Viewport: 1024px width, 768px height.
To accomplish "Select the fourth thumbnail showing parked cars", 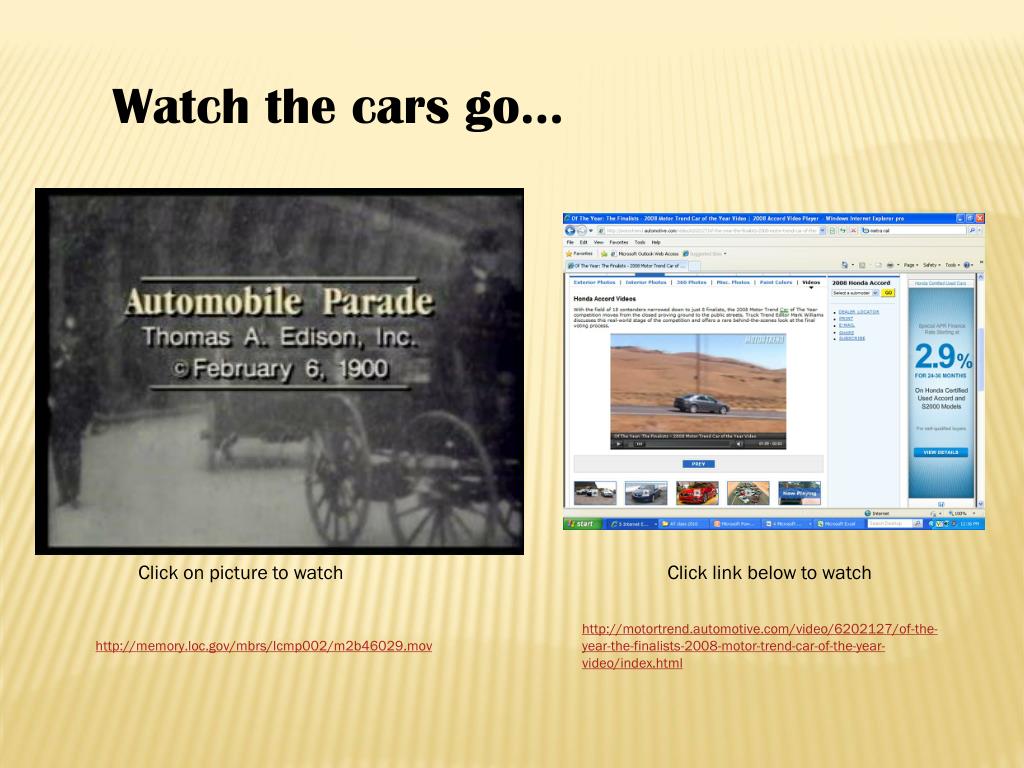I will [748, 493].
